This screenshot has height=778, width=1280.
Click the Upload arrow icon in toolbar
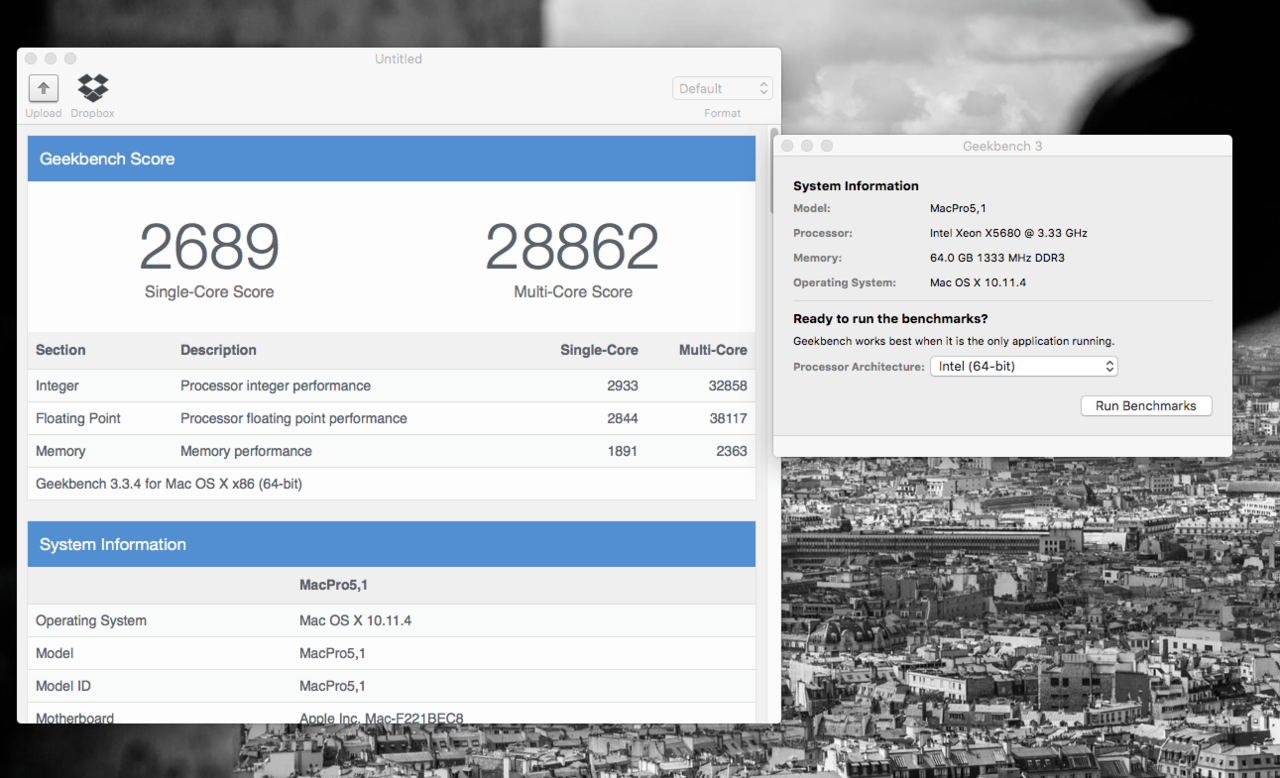[43, 88]
